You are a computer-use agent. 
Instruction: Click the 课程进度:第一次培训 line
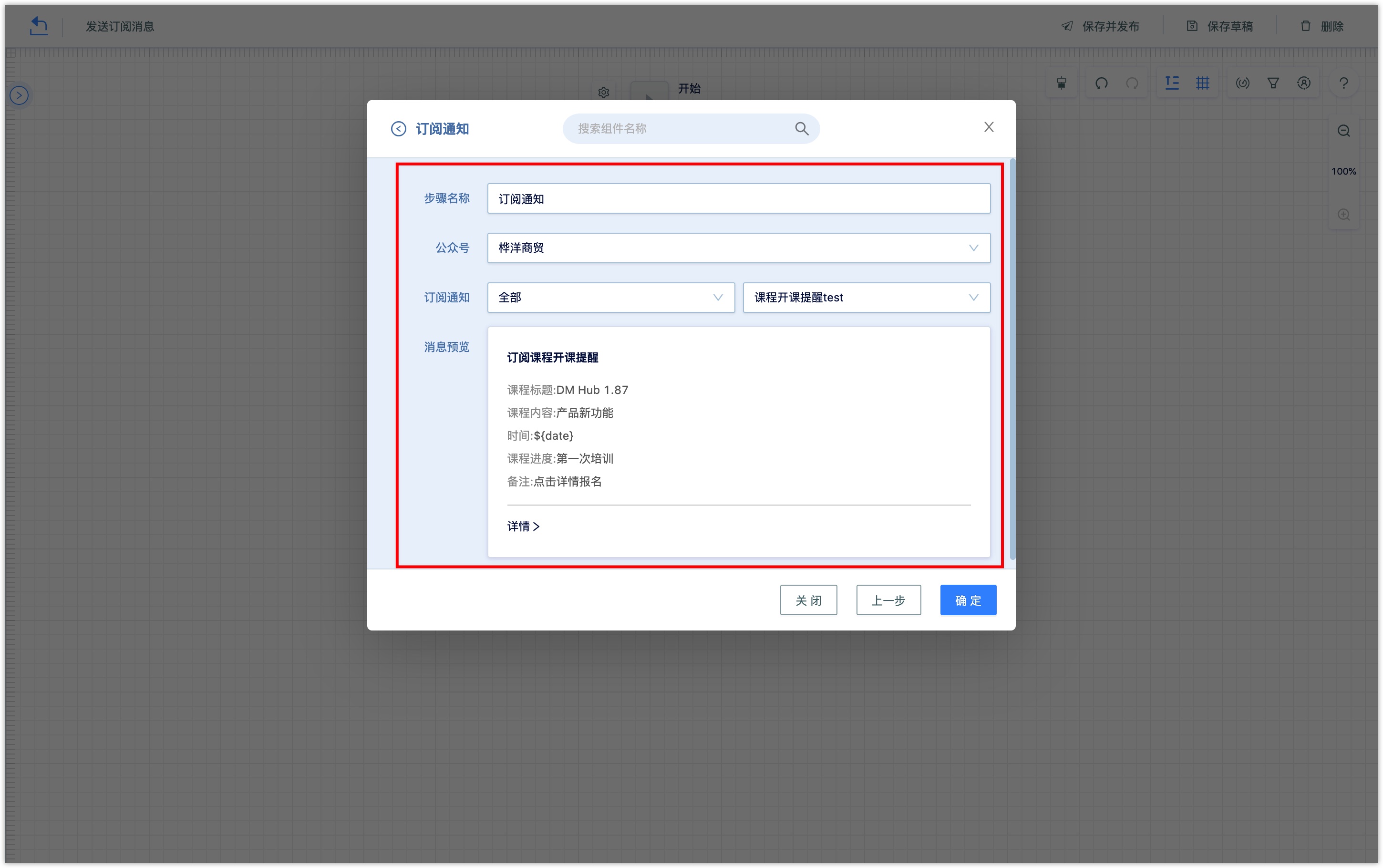(x=560, y=459)
